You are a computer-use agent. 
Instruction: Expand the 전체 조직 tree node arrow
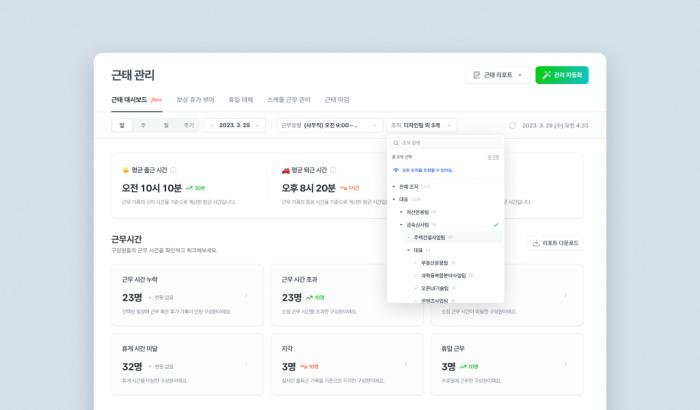[394, 187]
